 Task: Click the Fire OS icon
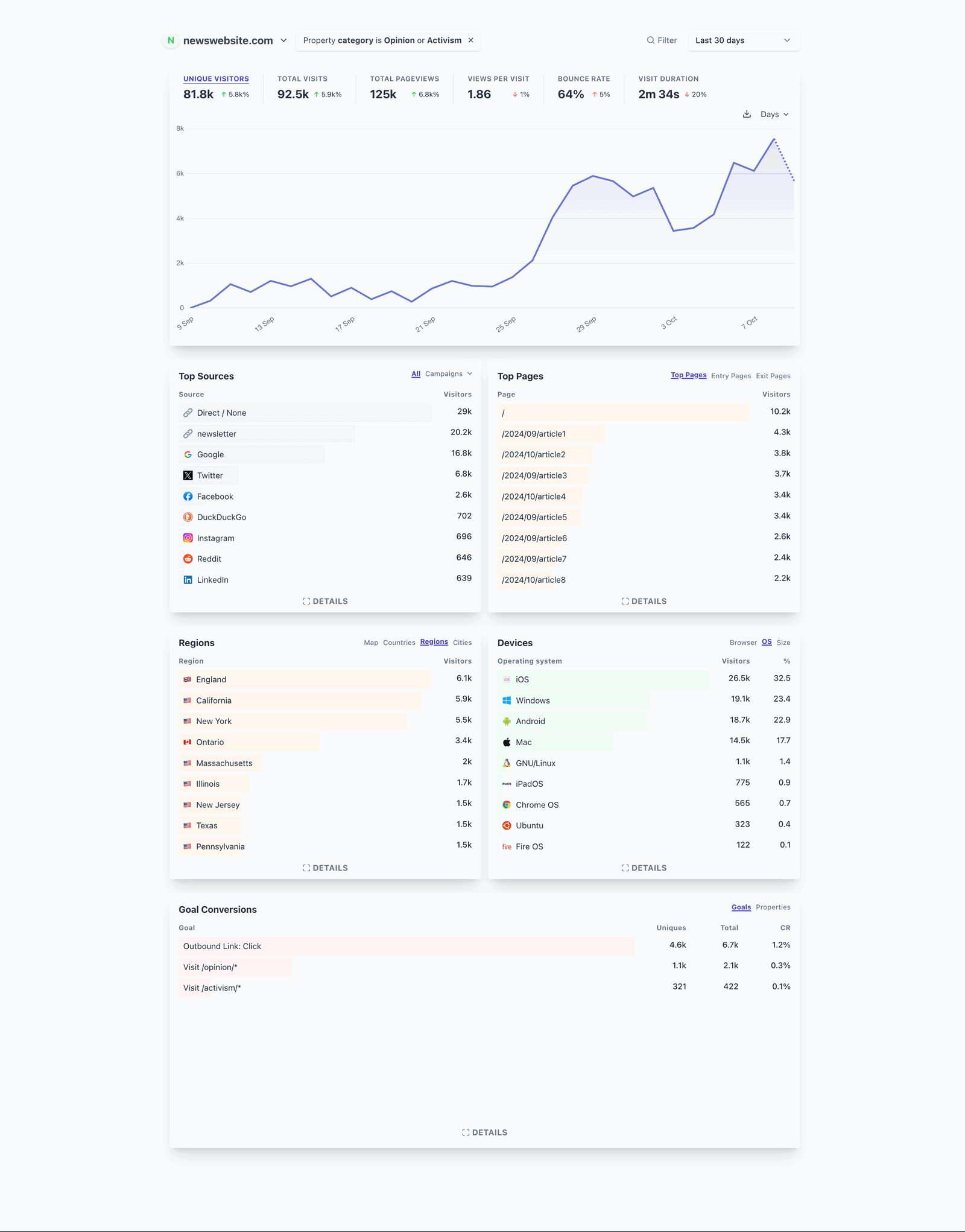click(507, 846)
